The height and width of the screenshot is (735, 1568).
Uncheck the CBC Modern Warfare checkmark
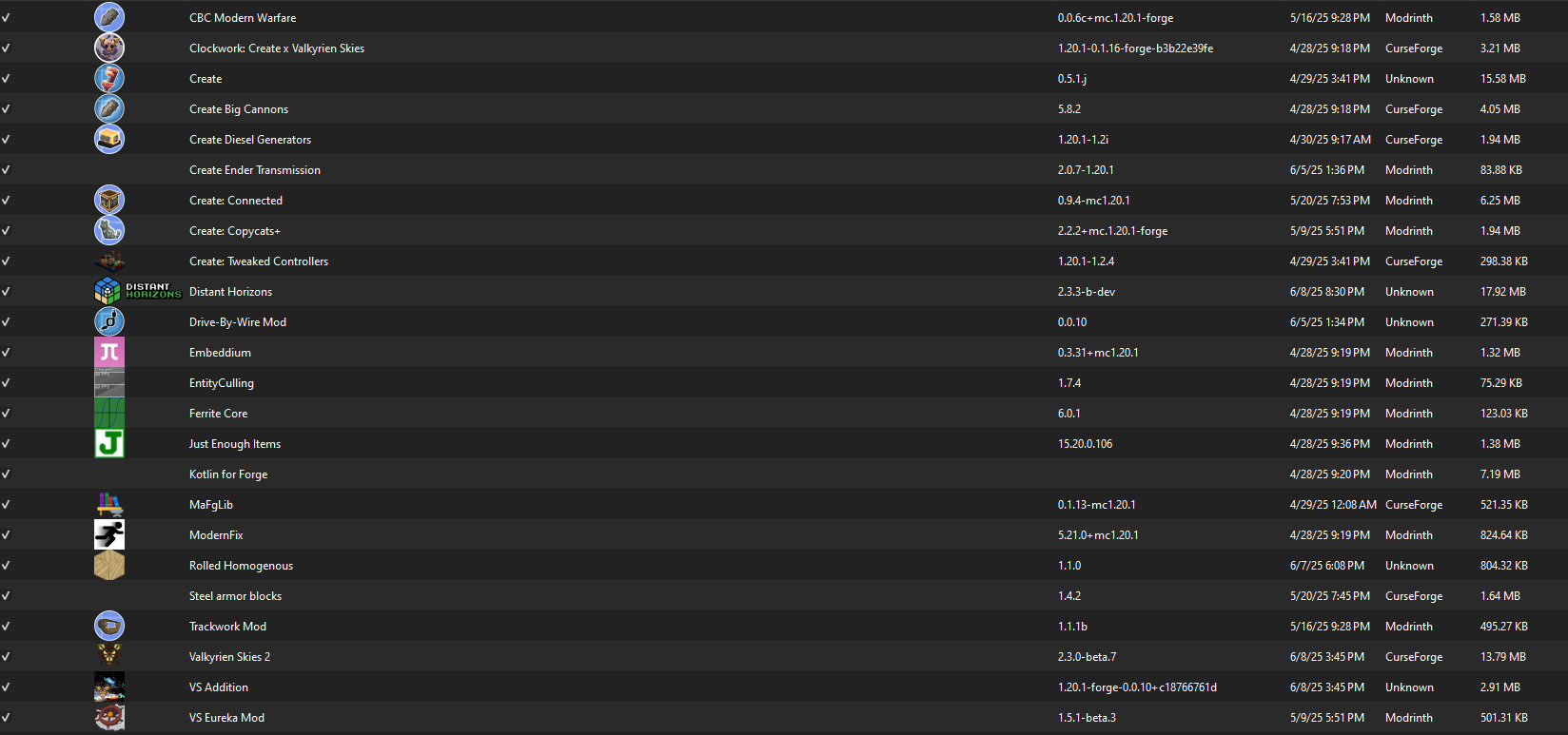pyautogui.click(x=6, y=17)
